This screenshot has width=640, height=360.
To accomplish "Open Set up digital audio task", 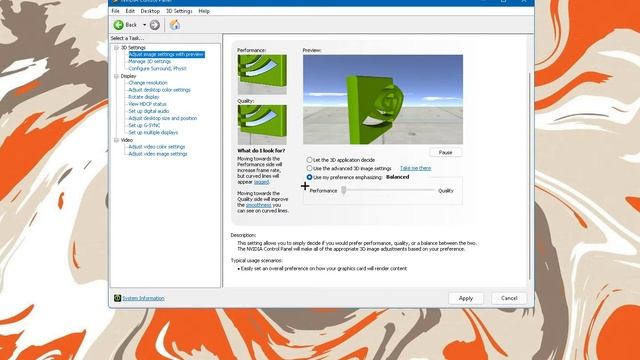I will coord(149,111).
